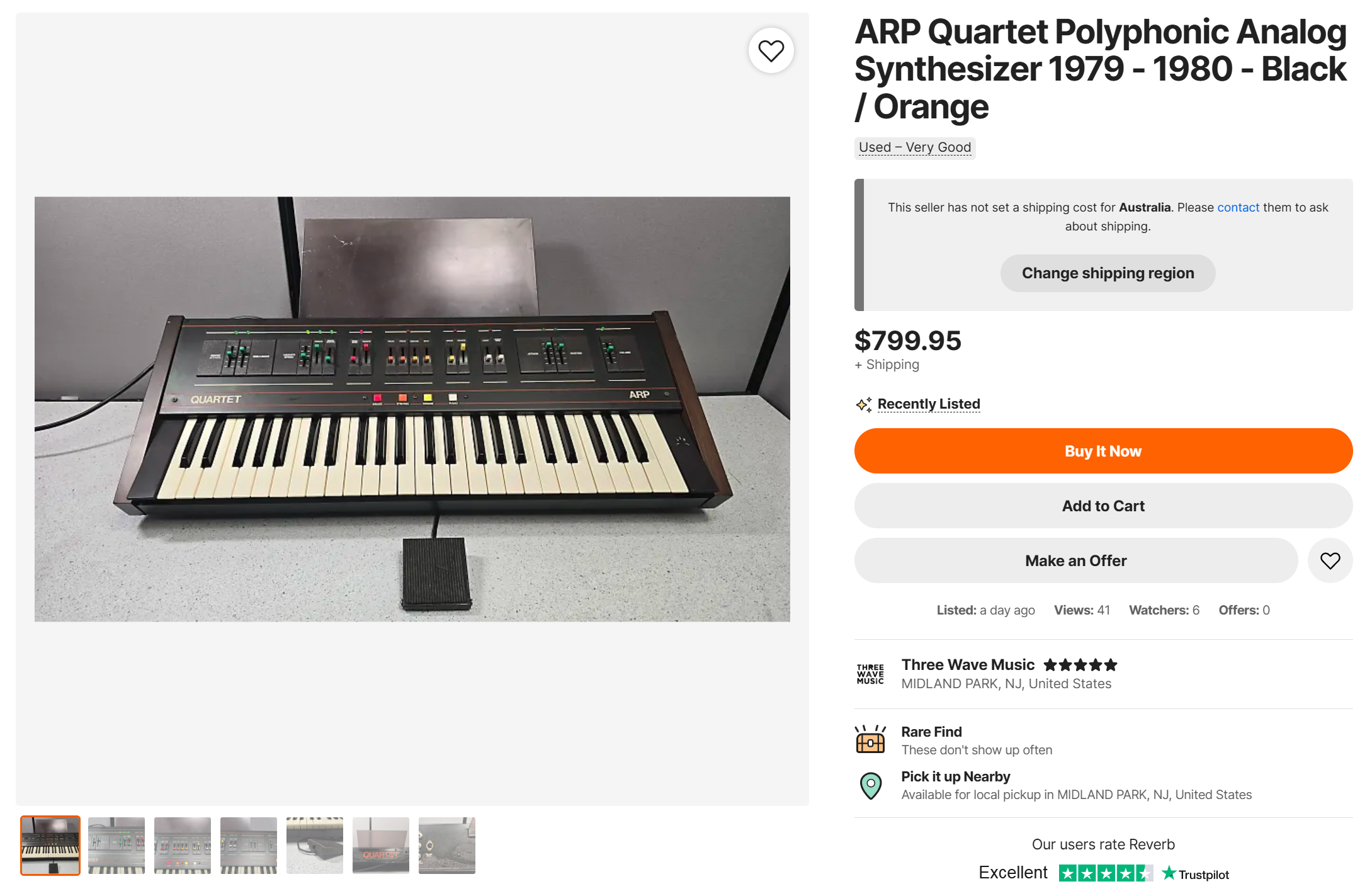
Task: Click the Recently Listed sparkle icon
Action: (864, 404)
